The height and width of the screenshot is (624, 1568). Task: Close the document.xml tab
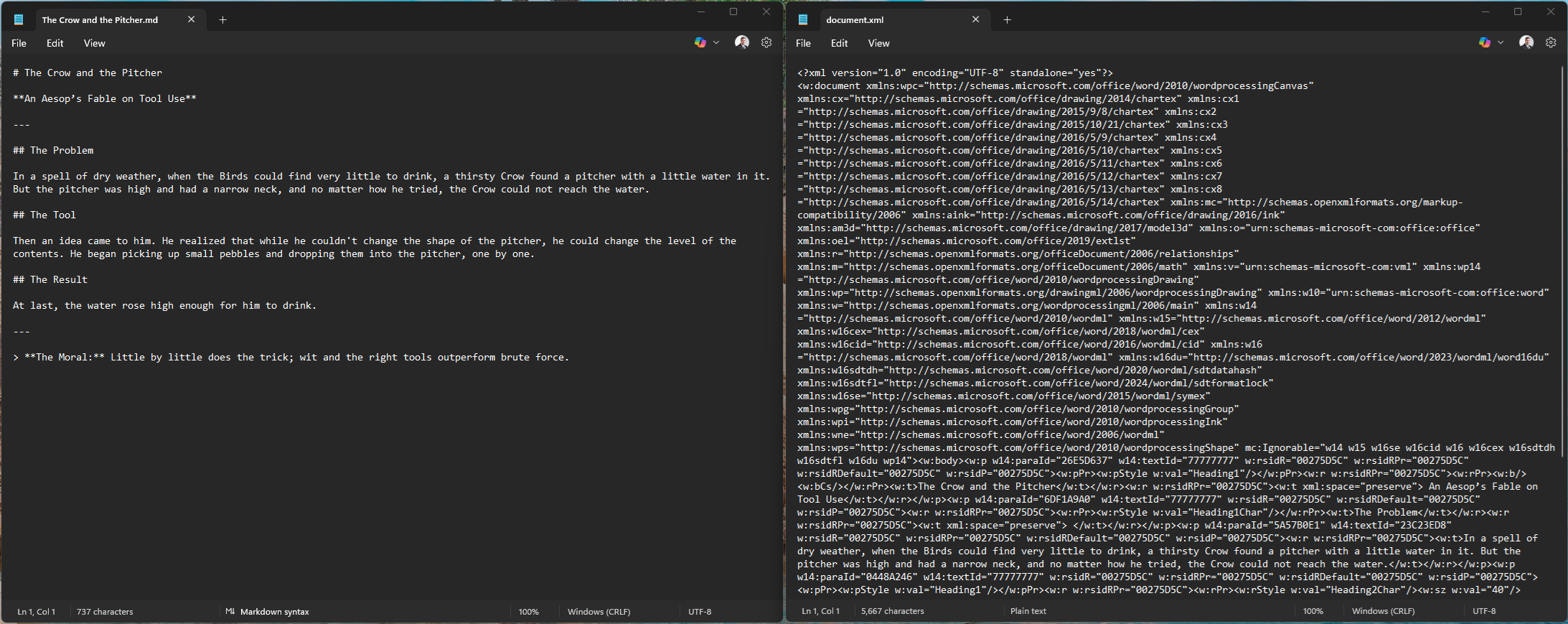point(975,20)
